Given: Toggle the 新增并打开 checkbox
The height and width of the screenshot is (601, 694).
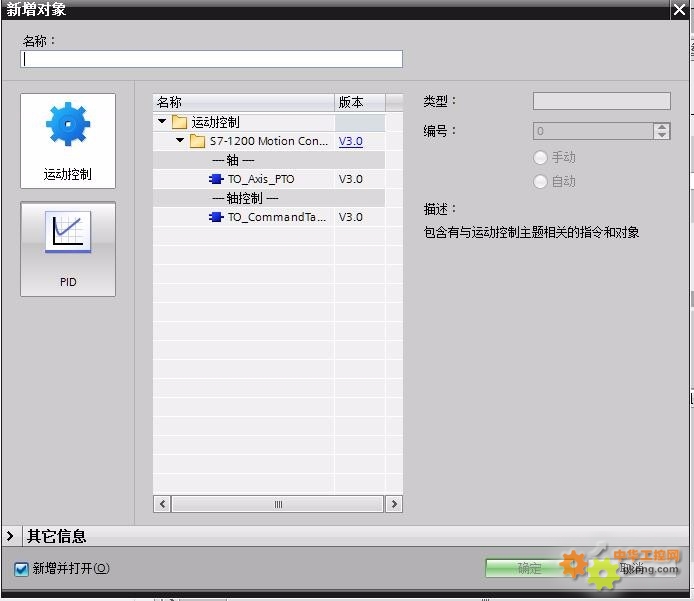Looking at the screenshot, I should pos(21,569).
